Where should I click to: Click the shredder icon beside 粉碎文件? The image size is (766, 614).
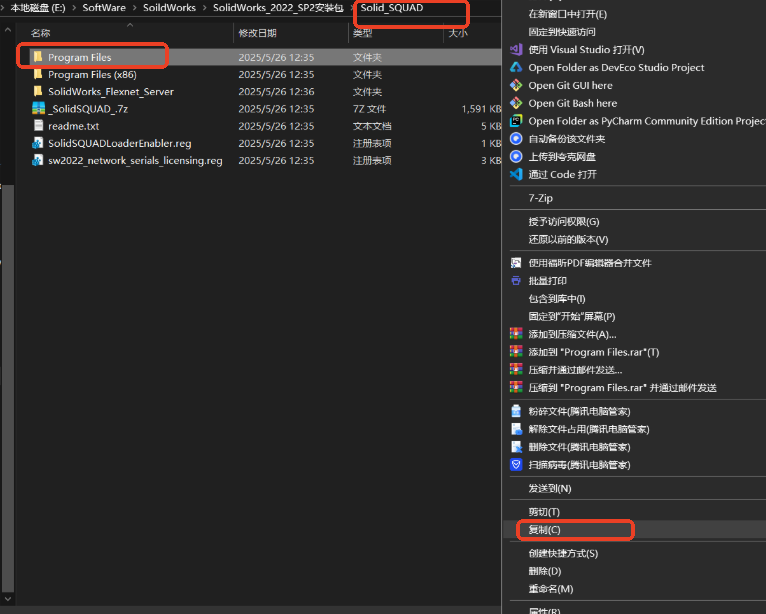pos(516,411)
